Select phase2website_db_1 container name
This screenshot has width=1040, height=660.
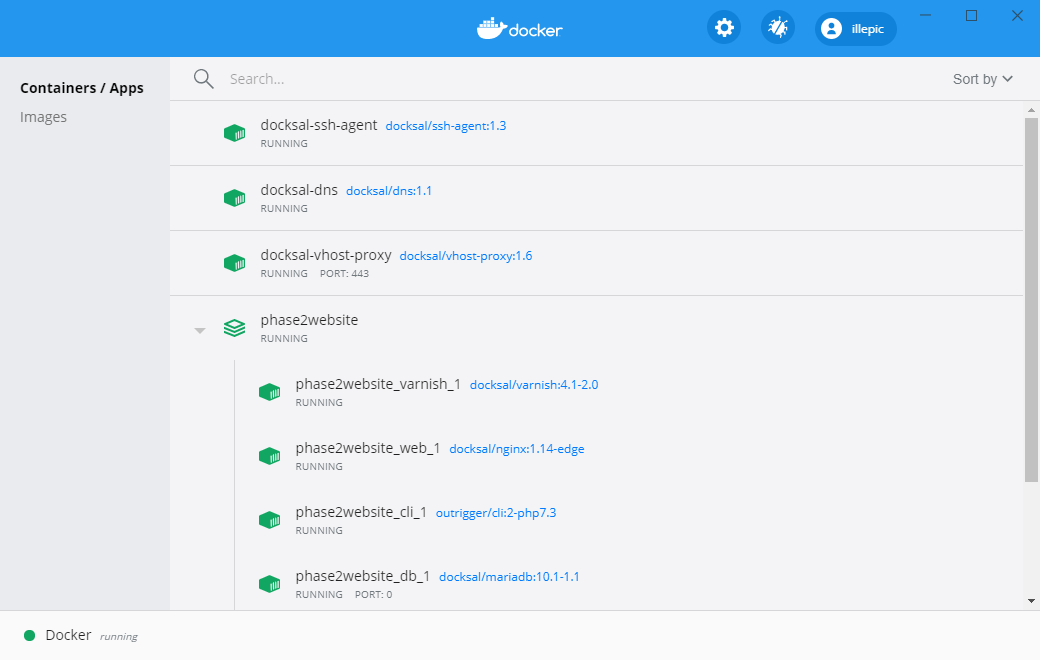[x=363, y=576]
